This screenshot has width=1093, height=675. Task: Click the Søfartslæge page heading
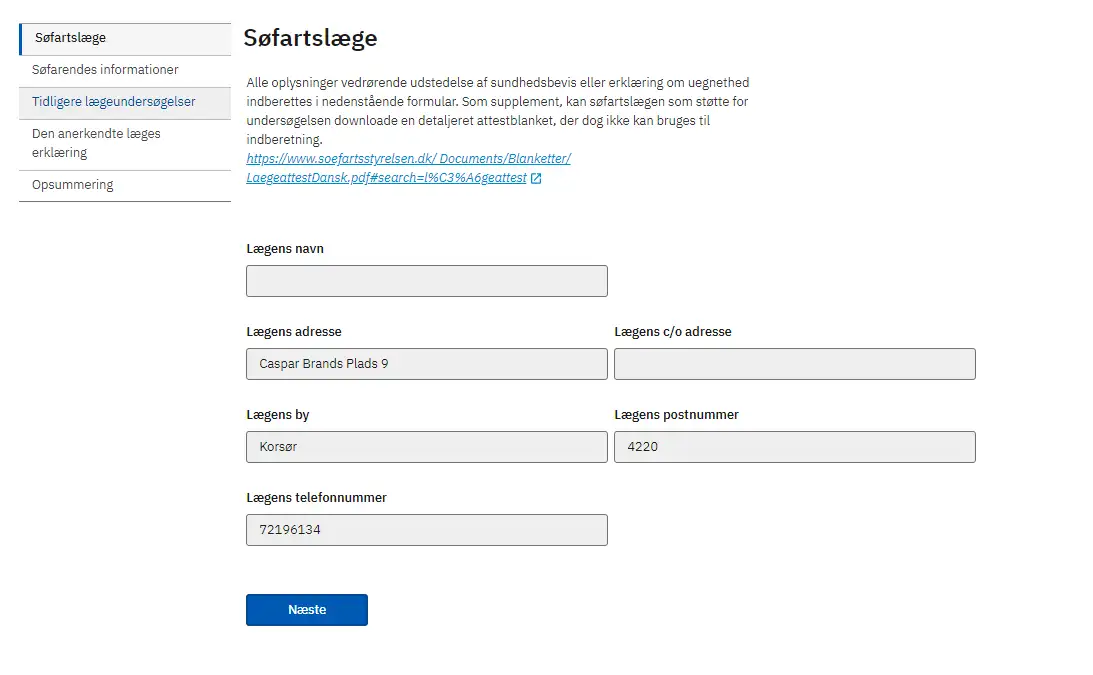click(310, 38)
